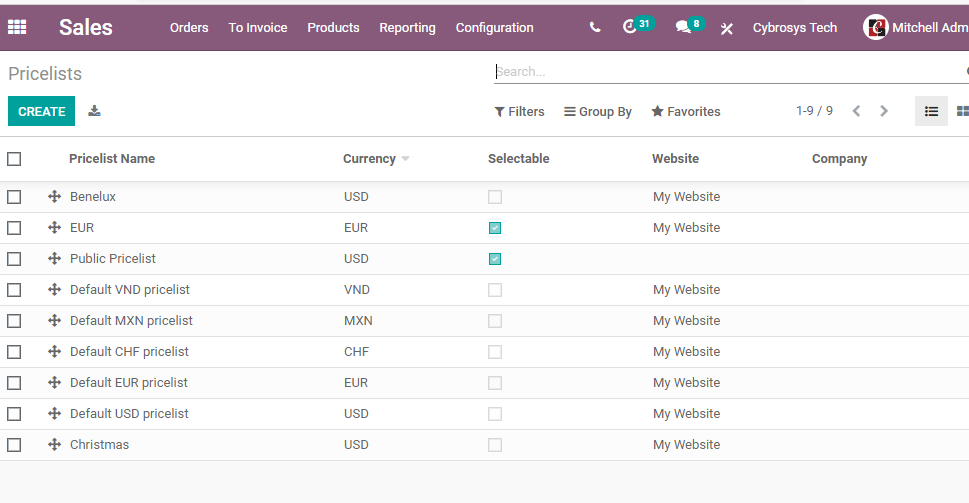Click VND currency cell

[357, 289]
